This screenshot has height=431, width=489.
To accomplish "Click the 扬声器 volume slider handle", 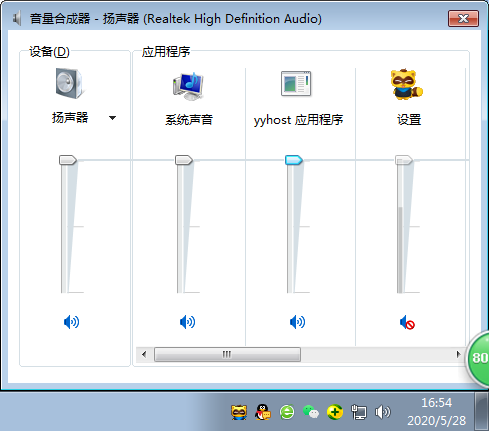I will click(x=68, y=160).
